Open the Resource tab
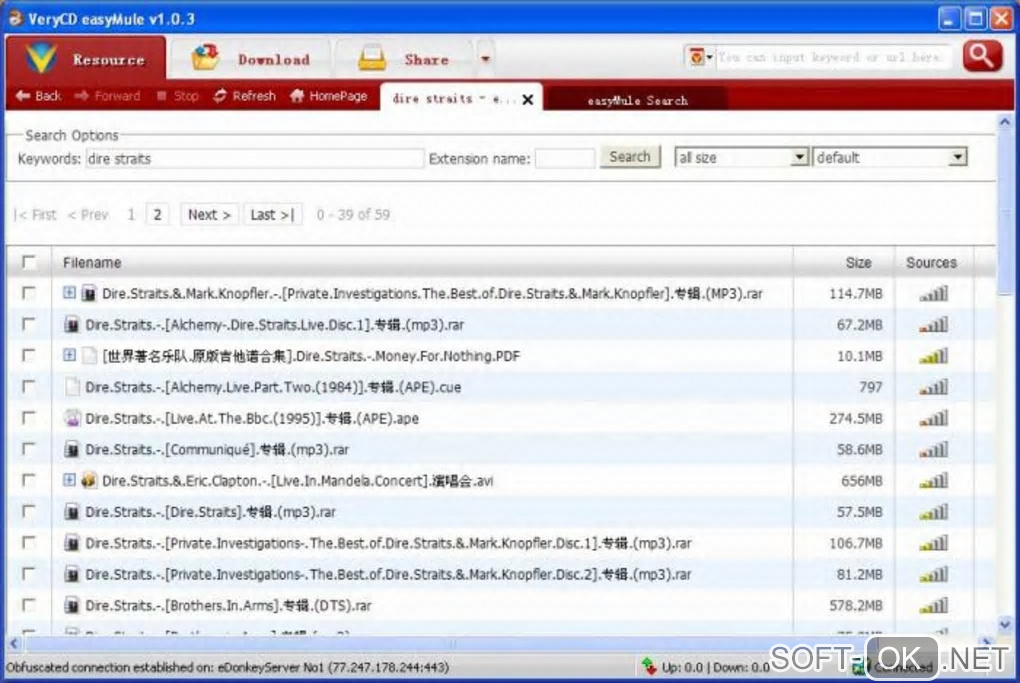The image size is (1020, 683). (x=86, y=59)
